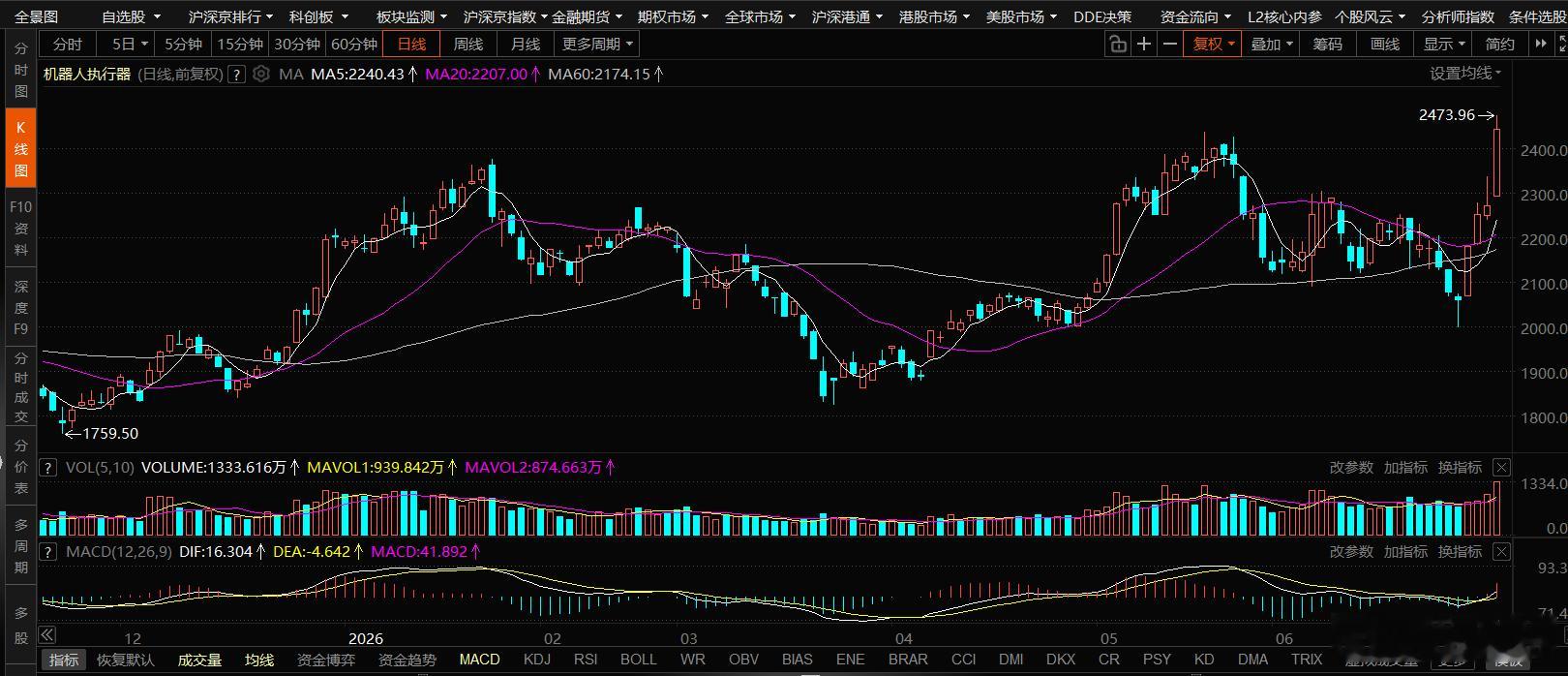This screenshot has height=676, width=1568.
Task: Switch to 60分钟 period
Action: tap(353, 45)
